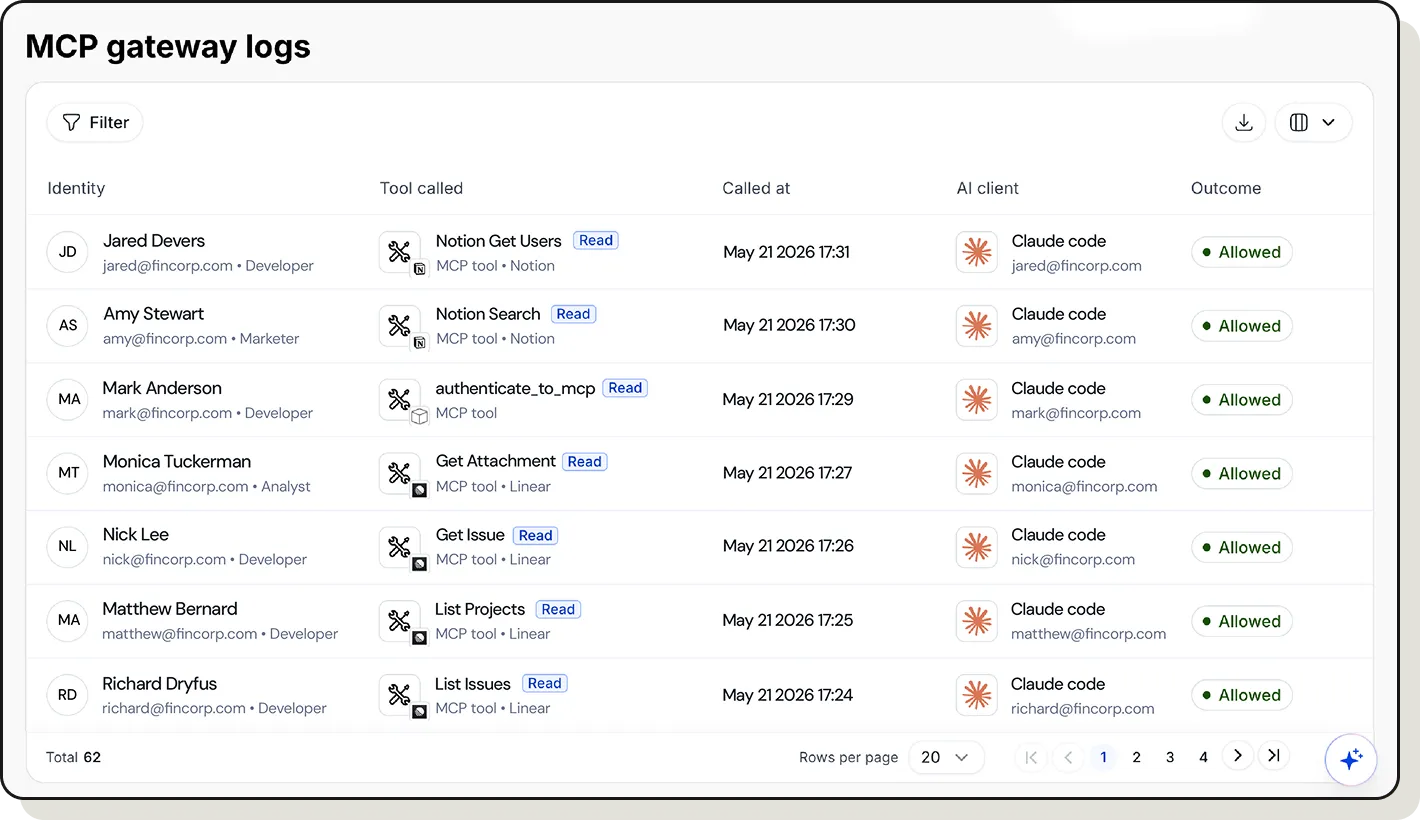1420x820 pixels.
Task: Open the AI assistant sparkle button
Action: pos(1351,760)
